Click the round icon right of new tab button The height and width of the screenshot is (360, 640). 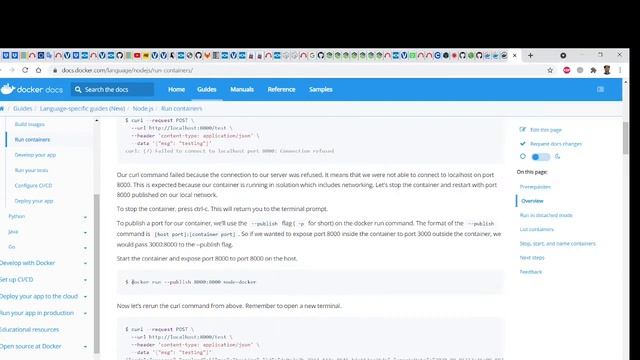click(563, 55)
